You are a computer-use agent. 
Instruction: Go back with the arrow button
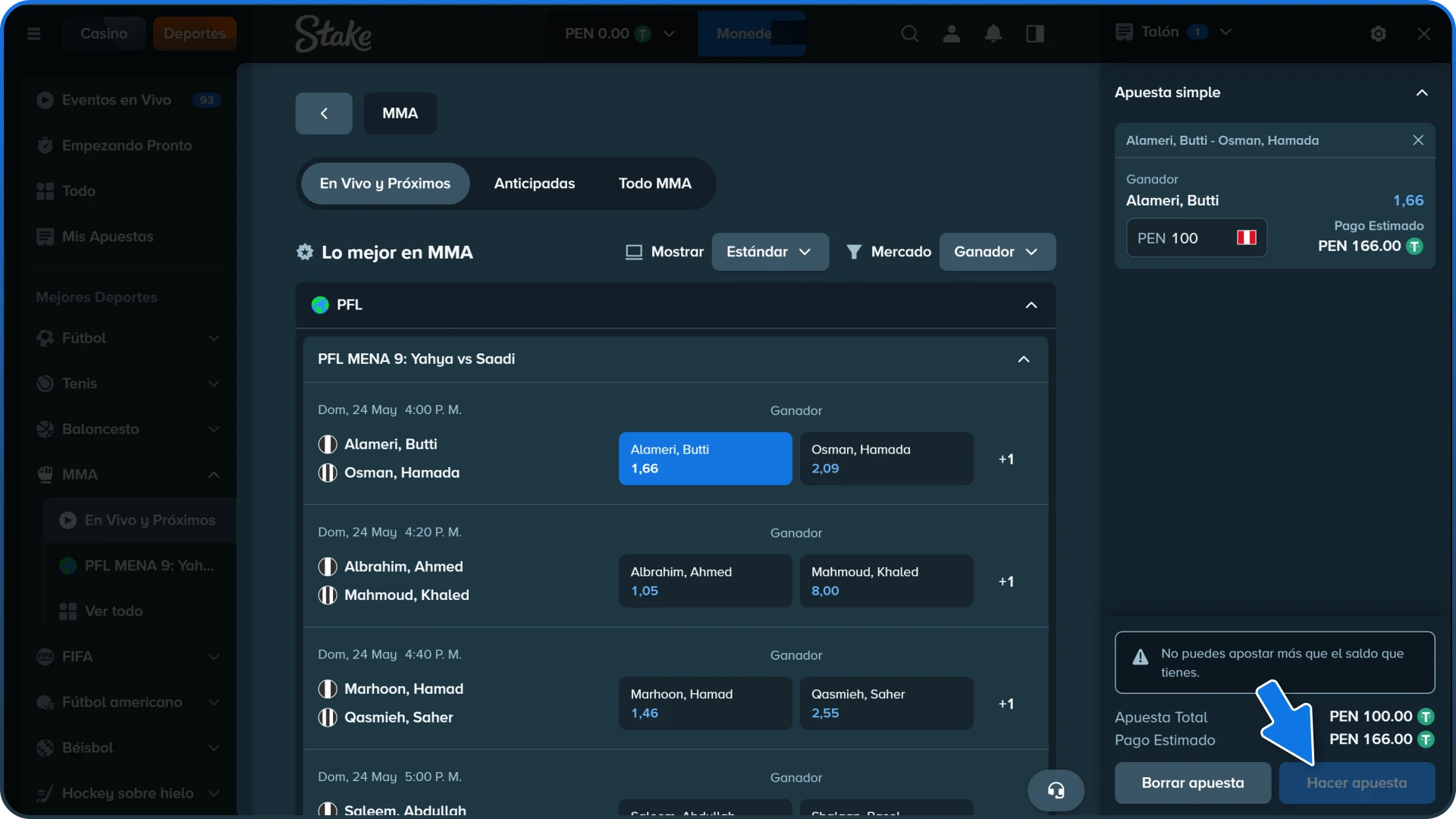[324, 113]
